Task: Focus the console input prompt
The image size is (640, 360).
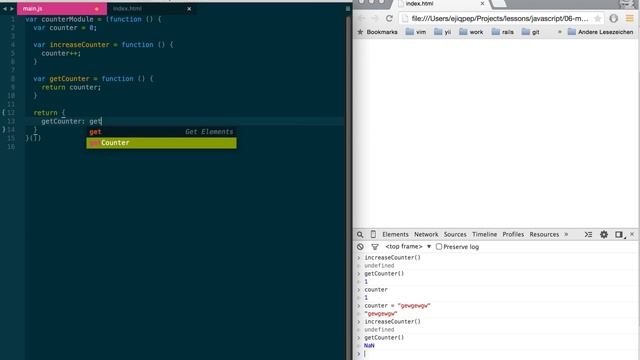Action: [x=498, y=354]
